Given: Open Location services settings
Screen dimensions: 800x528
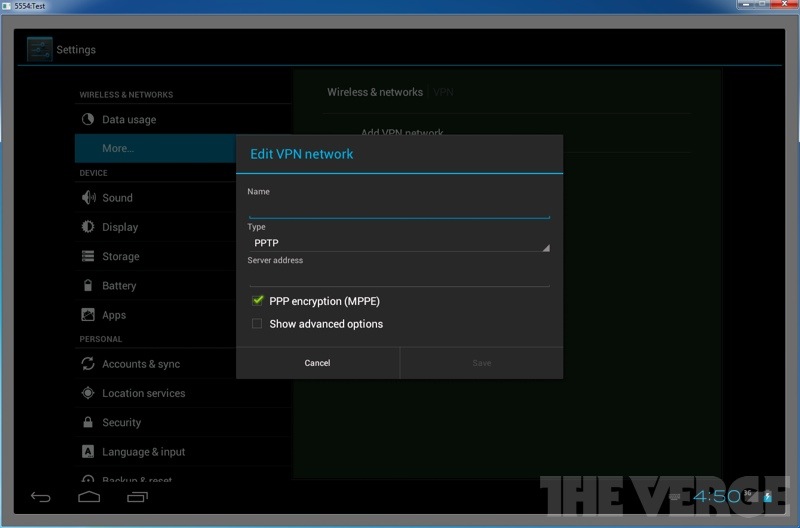Looking at the screenshot, I should 143,393.
